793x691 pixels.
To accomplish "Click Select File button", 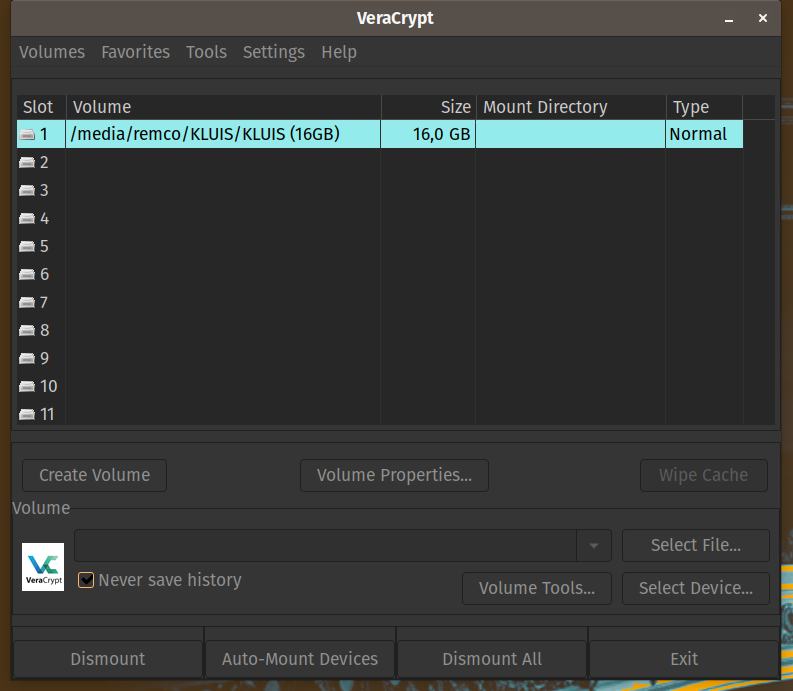I will [x=696, y=545].
